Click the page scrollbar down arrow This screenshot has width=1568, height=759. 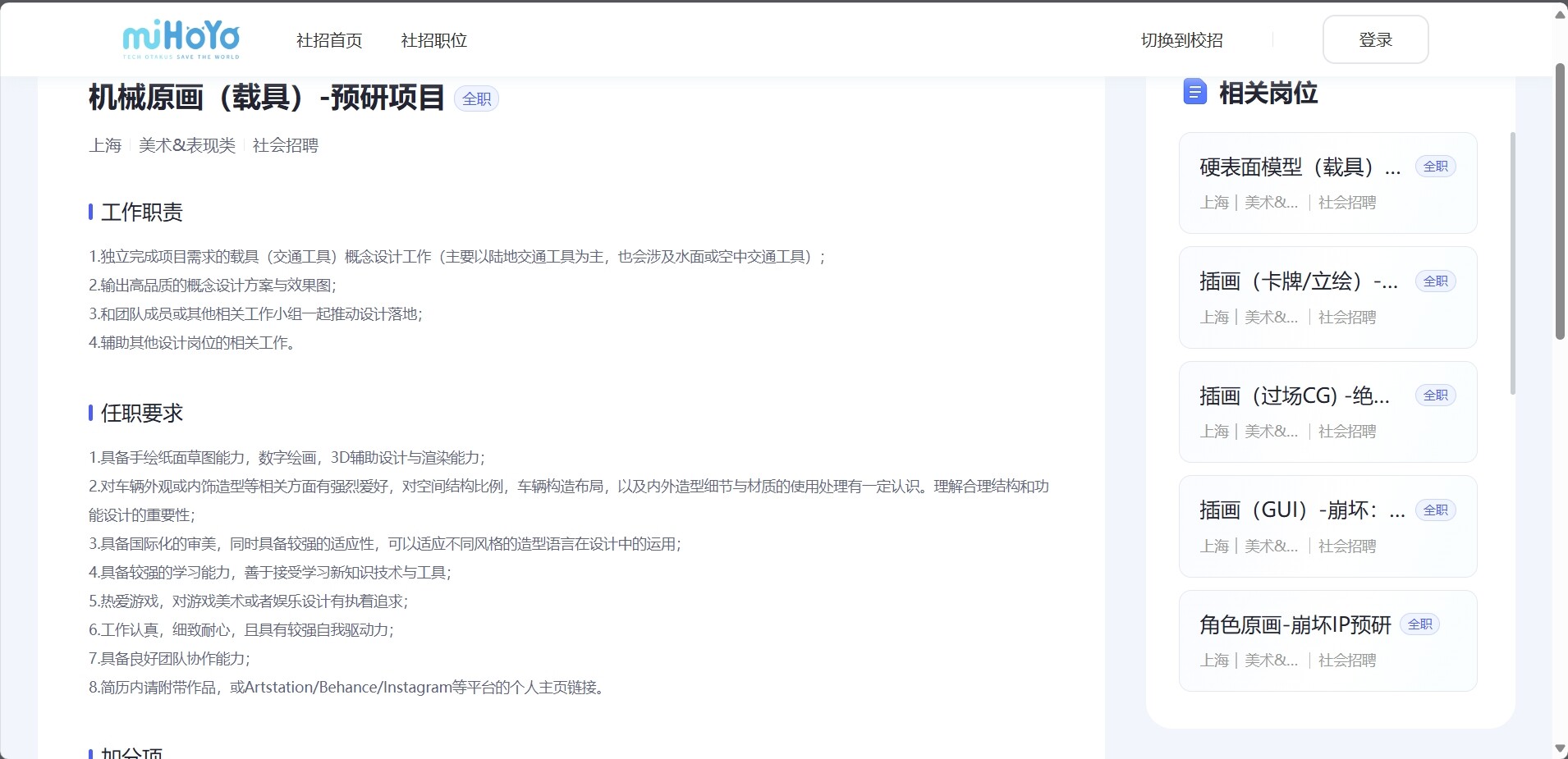coord(1560,748)
